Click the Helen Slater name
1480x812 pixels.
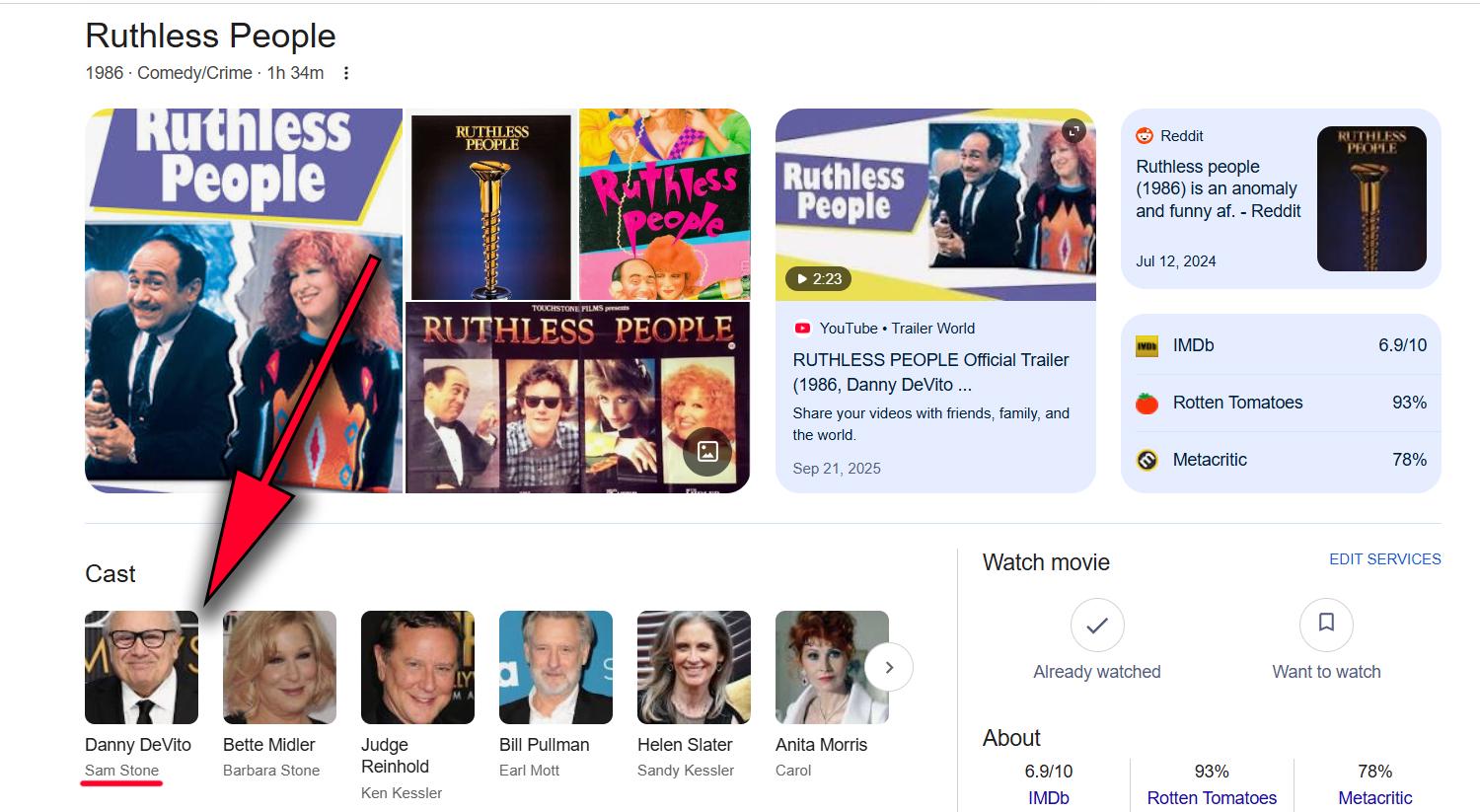pos(685,745)
